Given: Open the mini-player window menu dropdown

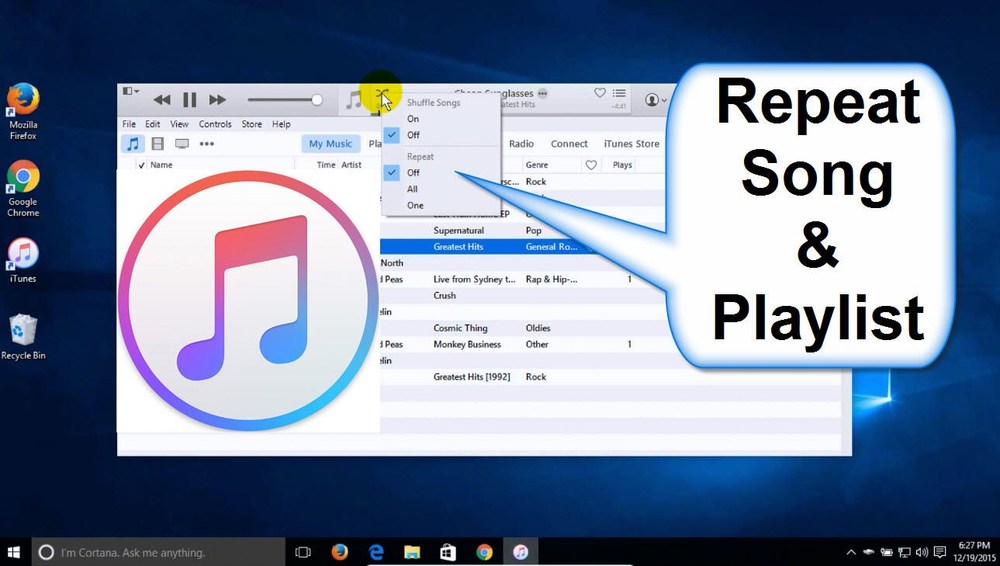Looking at the screenshot, I should click(x=130, y=91).
